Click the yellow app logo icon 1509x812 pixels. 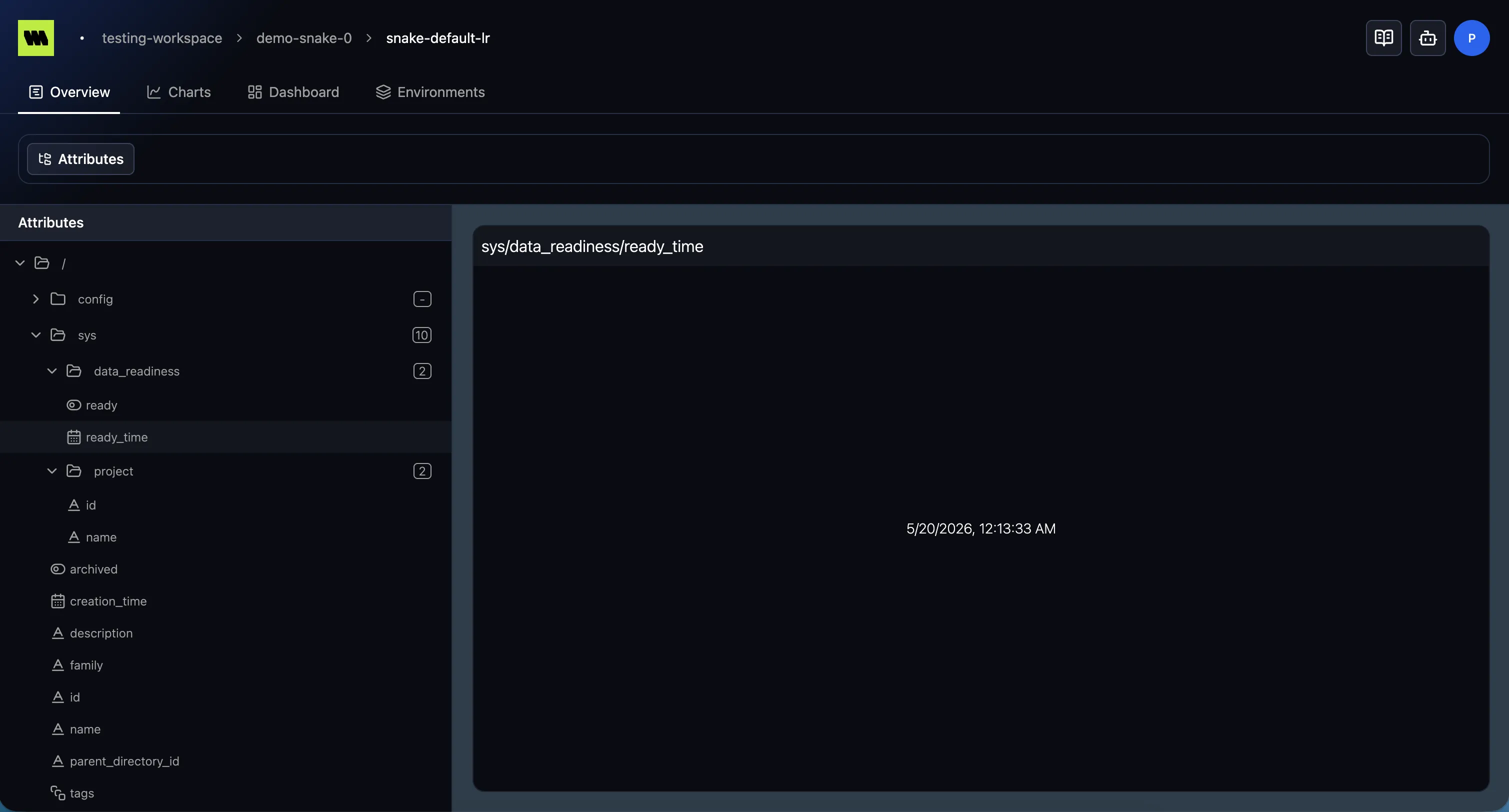[35, 38]
